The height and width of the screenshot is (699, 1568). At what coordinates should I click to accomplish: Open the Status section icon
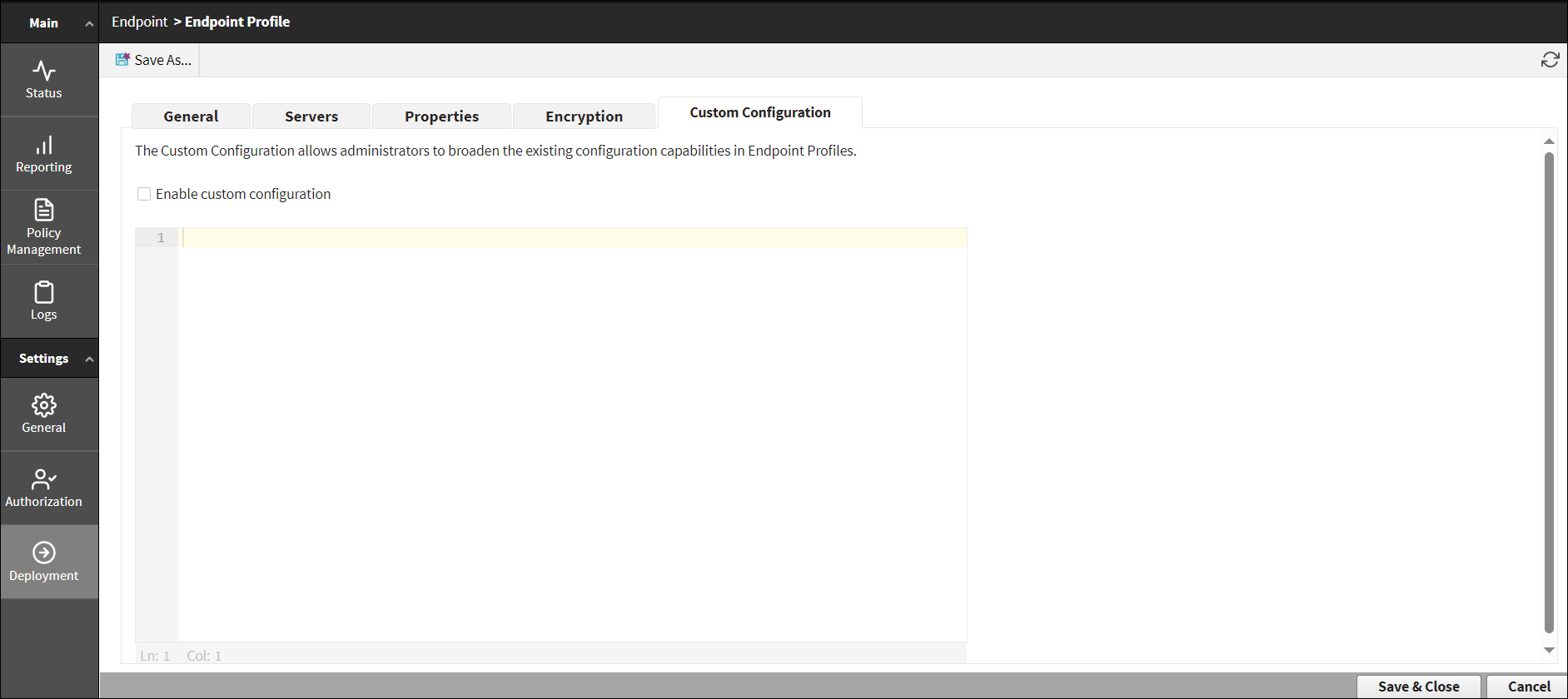tap(44, 72)
